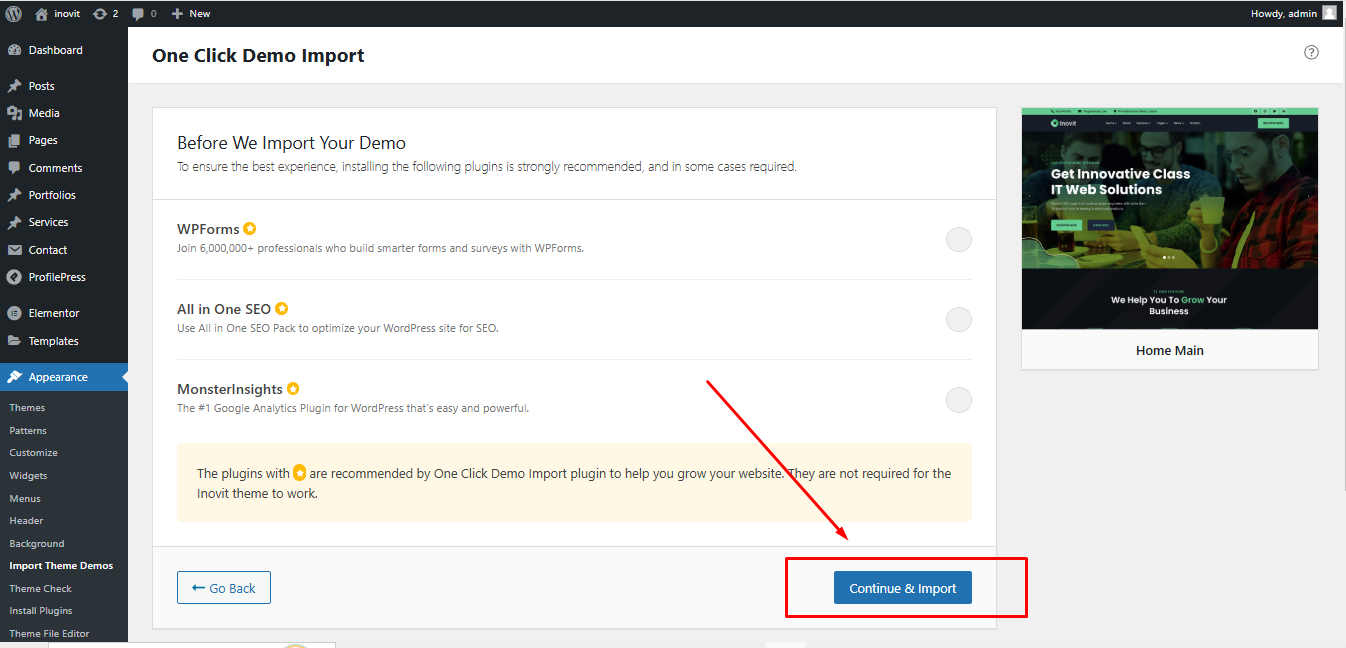This screenshot has height=648, width=1346.
Task: Click the Contact envelope icon
Action: 14,250
